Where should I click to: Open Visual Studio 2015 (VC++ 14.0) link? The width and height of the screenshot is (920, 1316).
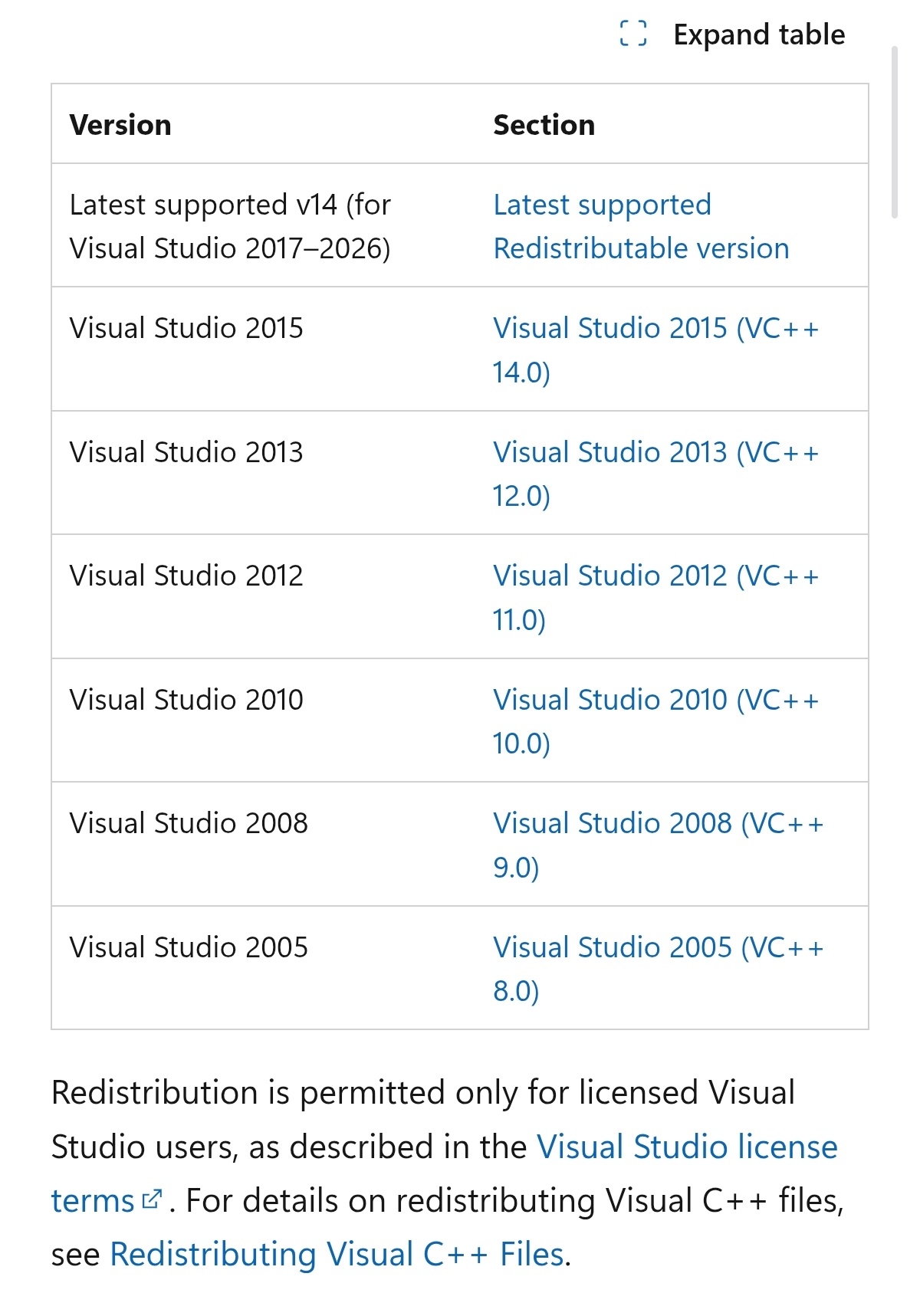pos(655,329)
